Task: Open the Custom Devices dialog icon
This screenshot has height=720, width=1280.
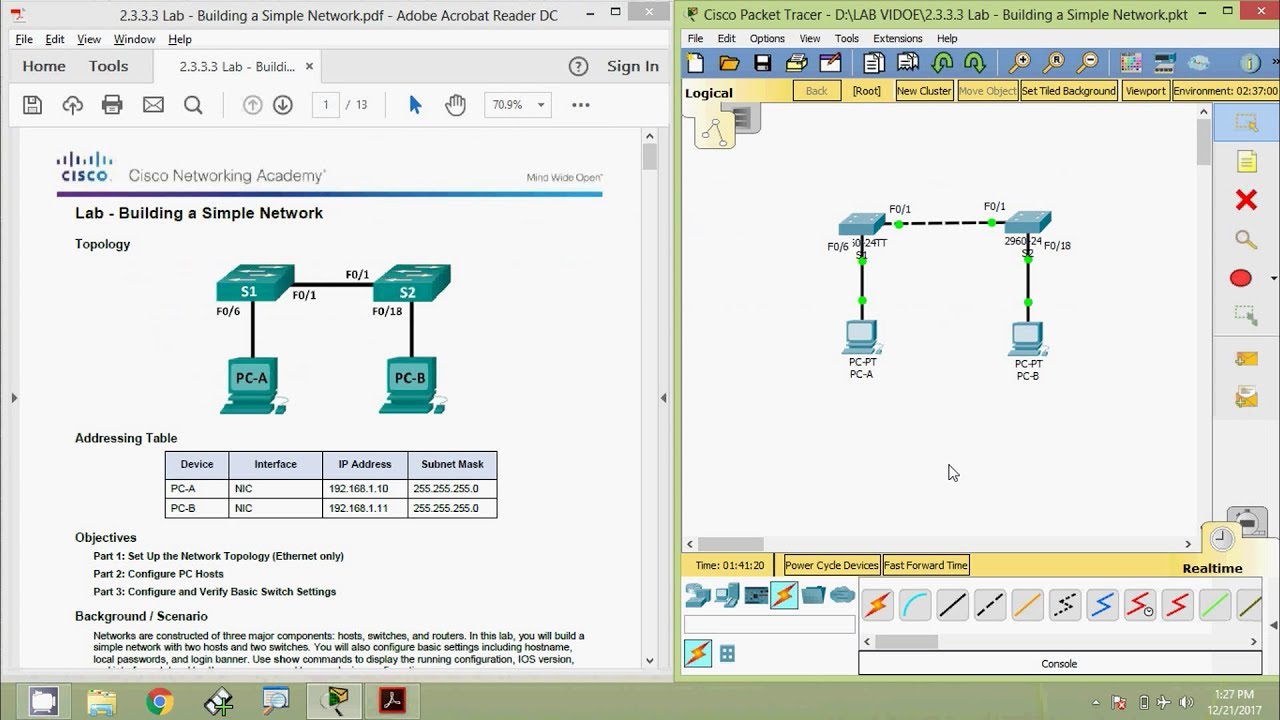Action: click(1165, 63)
